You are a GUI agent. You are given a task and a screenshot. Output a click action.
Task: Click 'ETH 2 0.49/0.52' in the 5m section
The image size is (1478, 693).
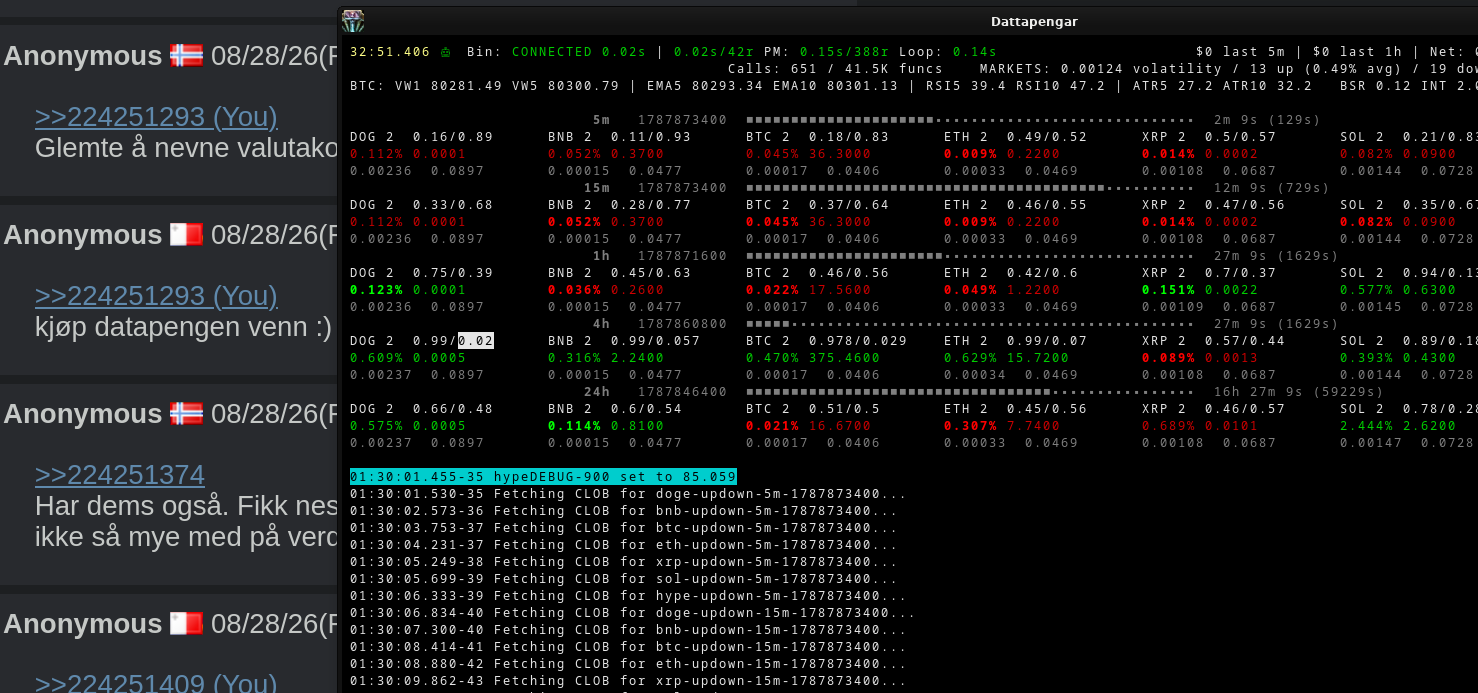(x=1015, y=137)
